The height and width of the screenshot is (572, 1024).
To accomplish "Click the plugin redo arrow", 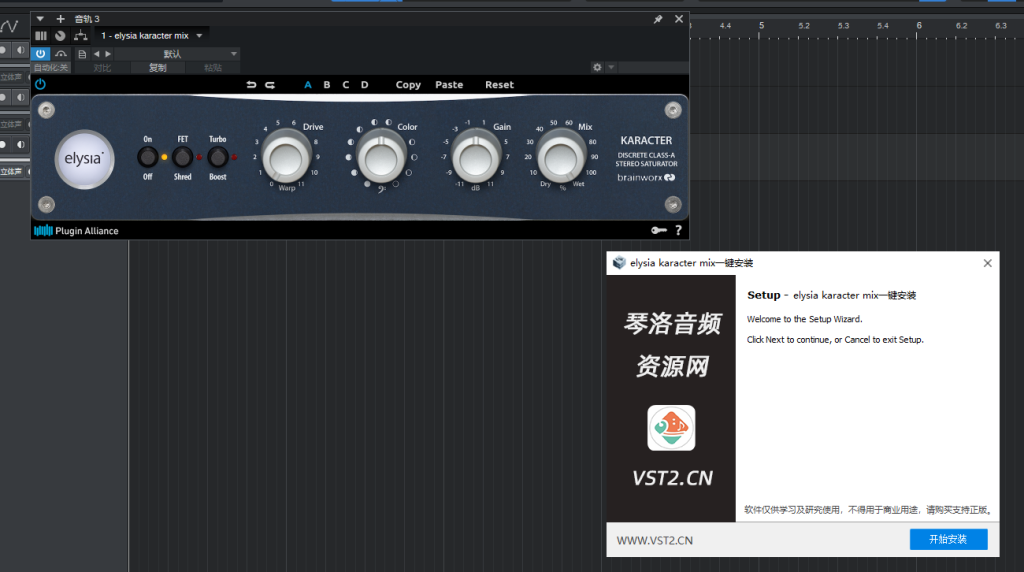I will [270, 85].
